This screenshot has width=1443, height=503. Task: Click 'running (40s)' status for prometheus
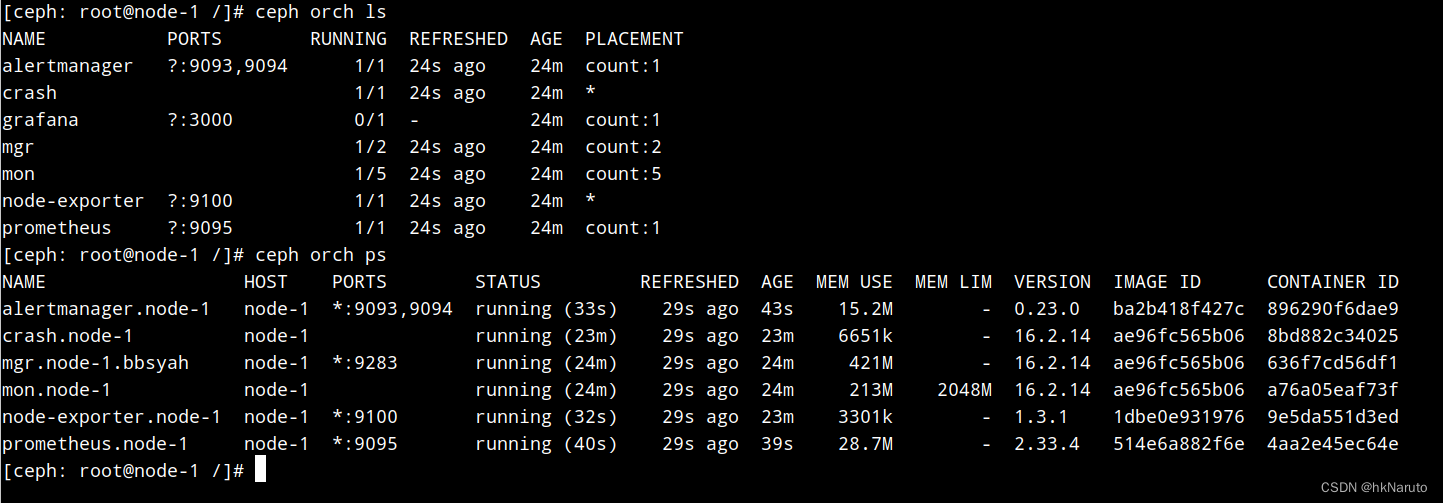tap(546, 444)
